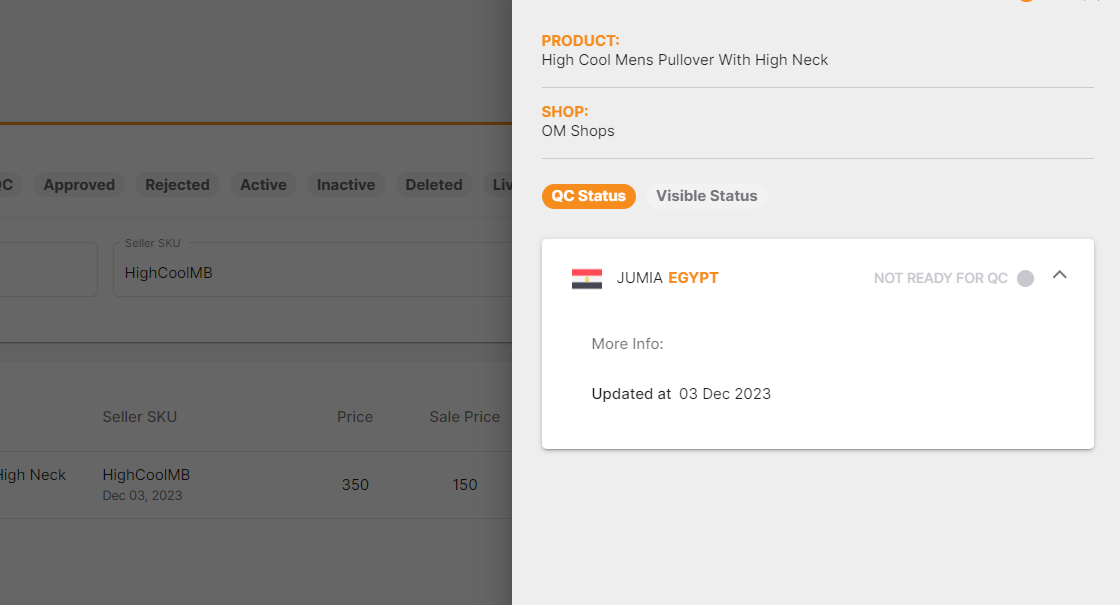Click the grey QC status indicator dot
The width and height of the screenshot is (1120, 605).
pos(1025,279)
